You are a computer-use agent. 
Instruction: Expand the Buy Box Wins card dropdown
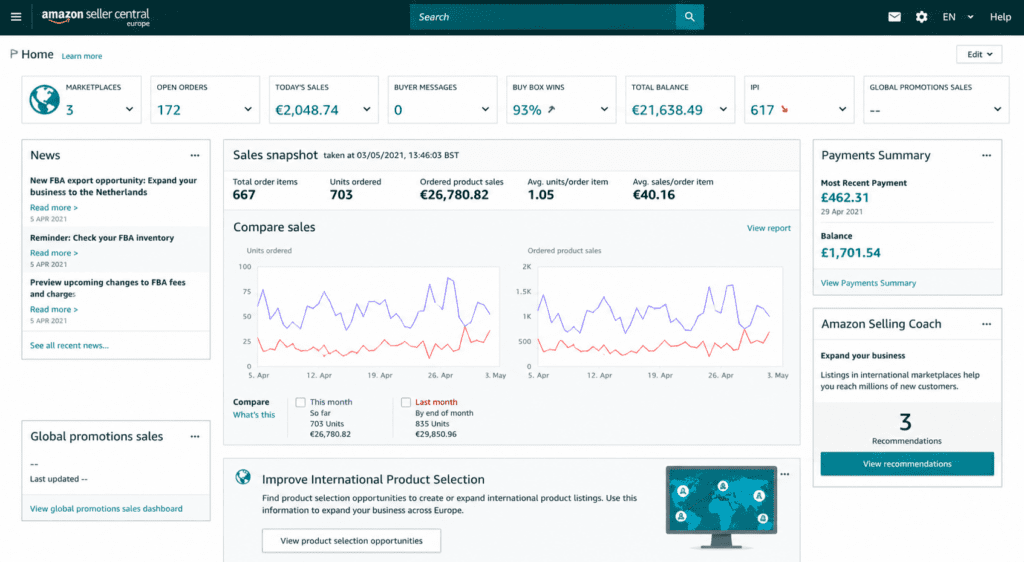(x=604, y=110)
